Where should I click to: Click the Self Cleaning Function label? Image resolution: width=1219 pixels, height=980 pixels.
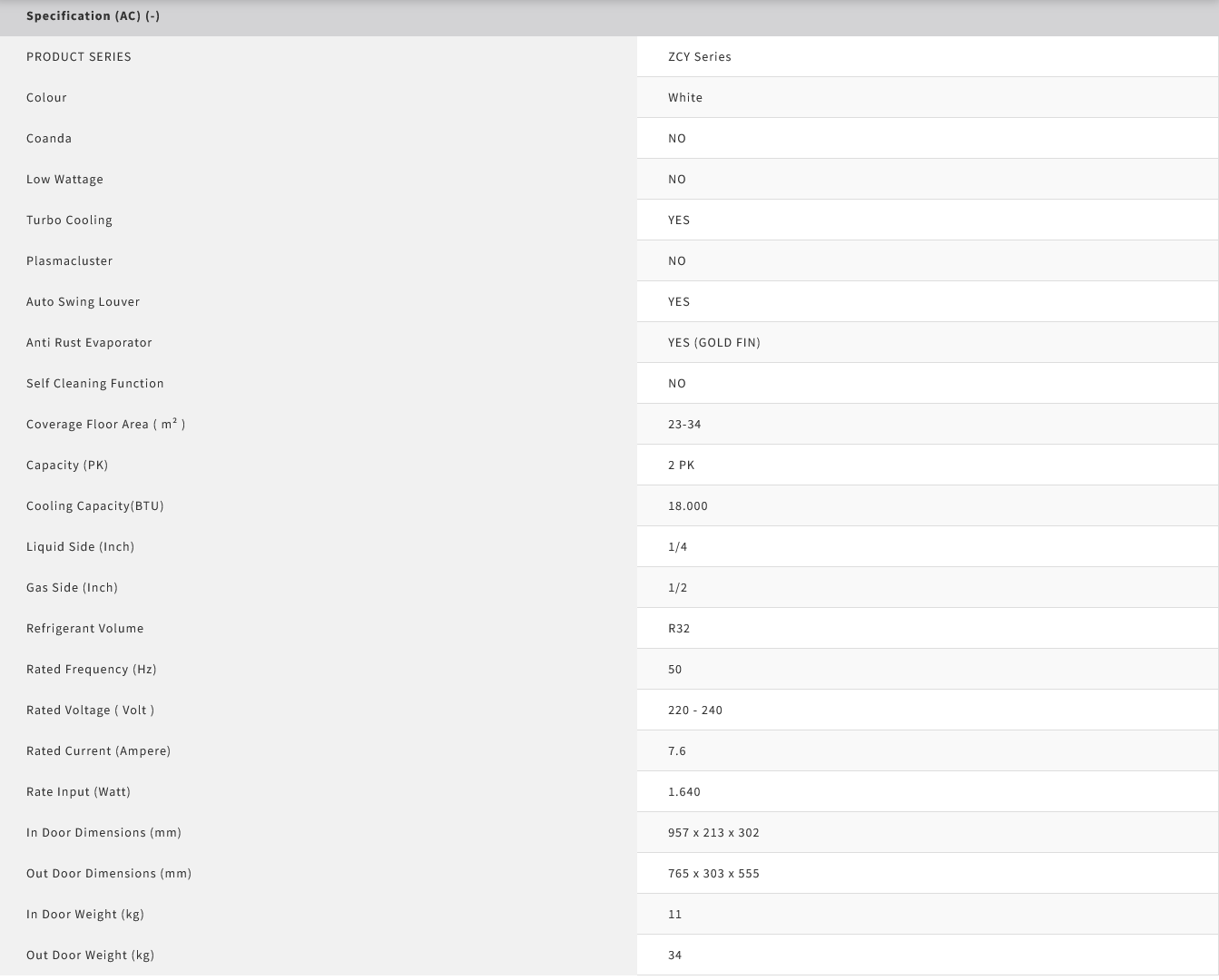95,383
